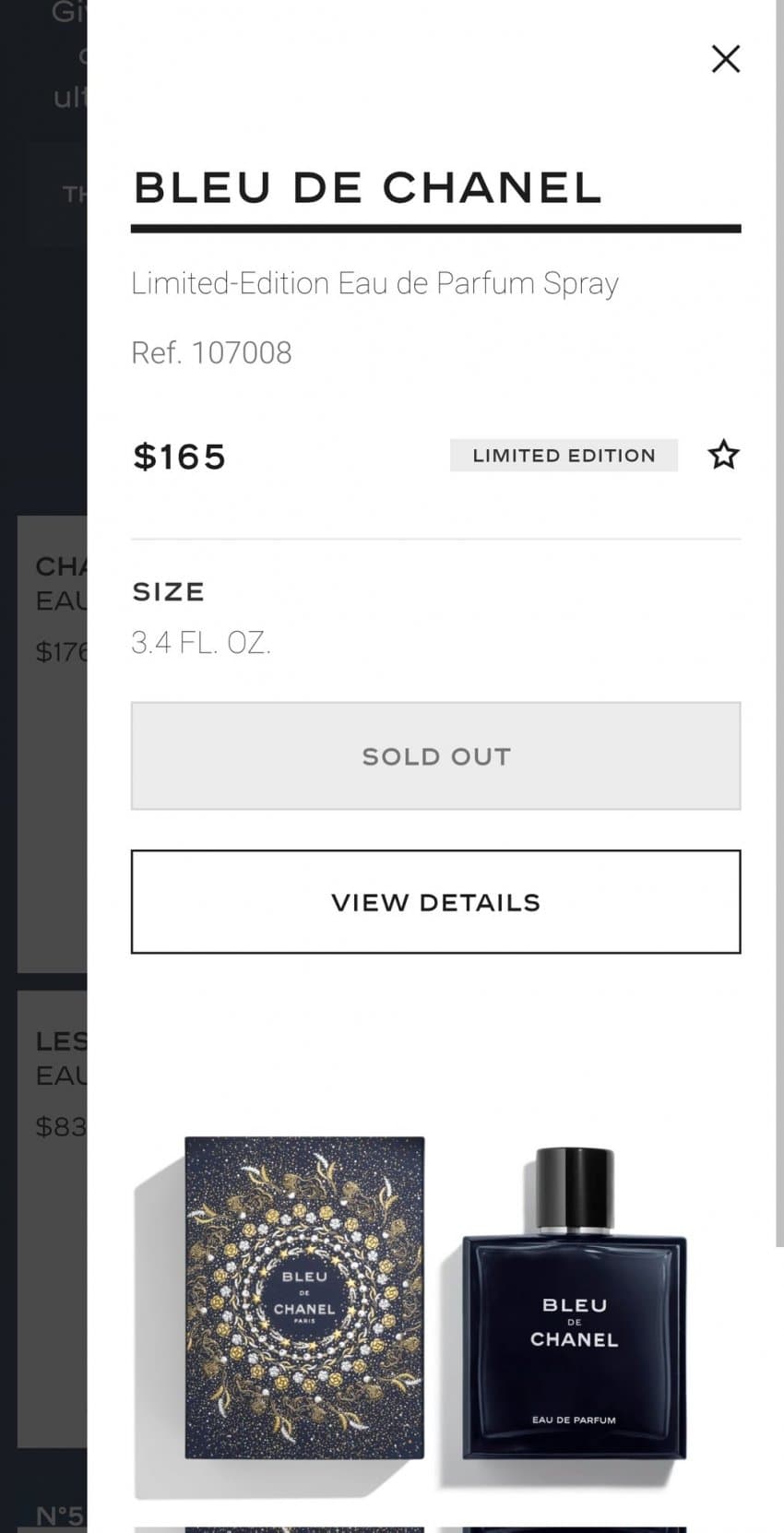The width and height of the screenshot is (784, 1533).
Task: Open the decorated gift box image
Action: pyautogui.click(x=304, y=1297)
